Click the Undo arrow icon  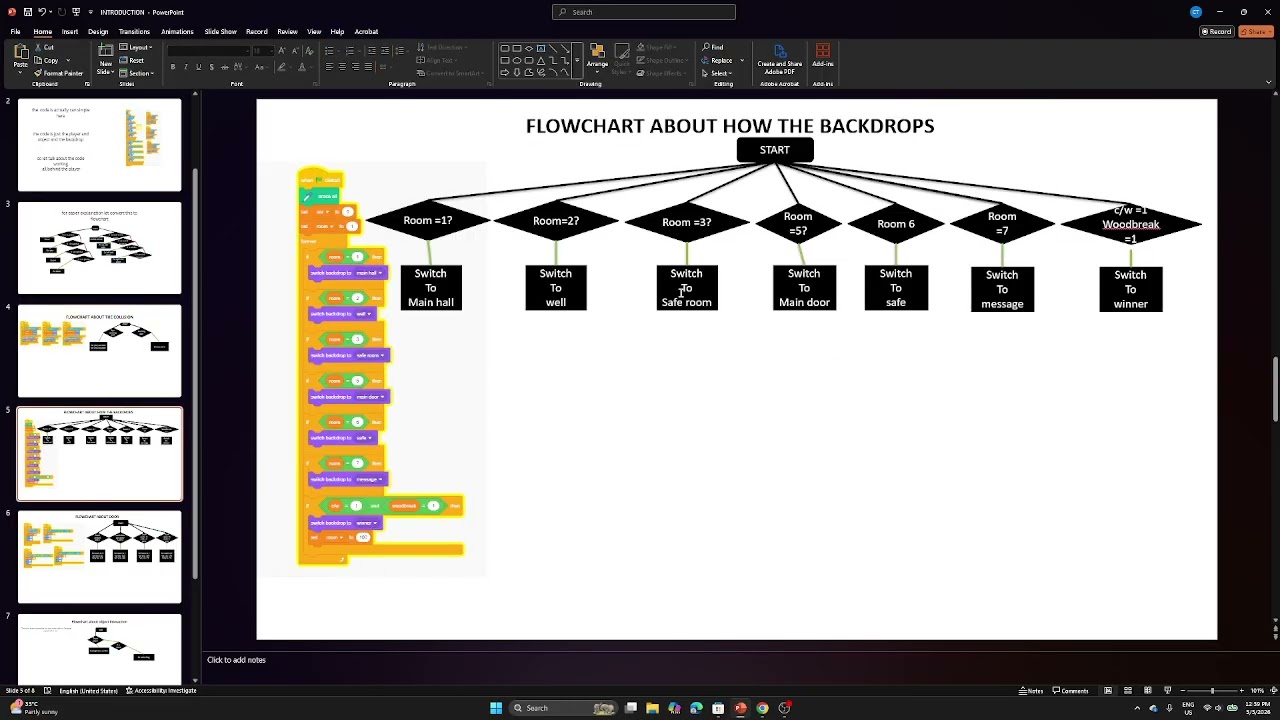(44, 12)
